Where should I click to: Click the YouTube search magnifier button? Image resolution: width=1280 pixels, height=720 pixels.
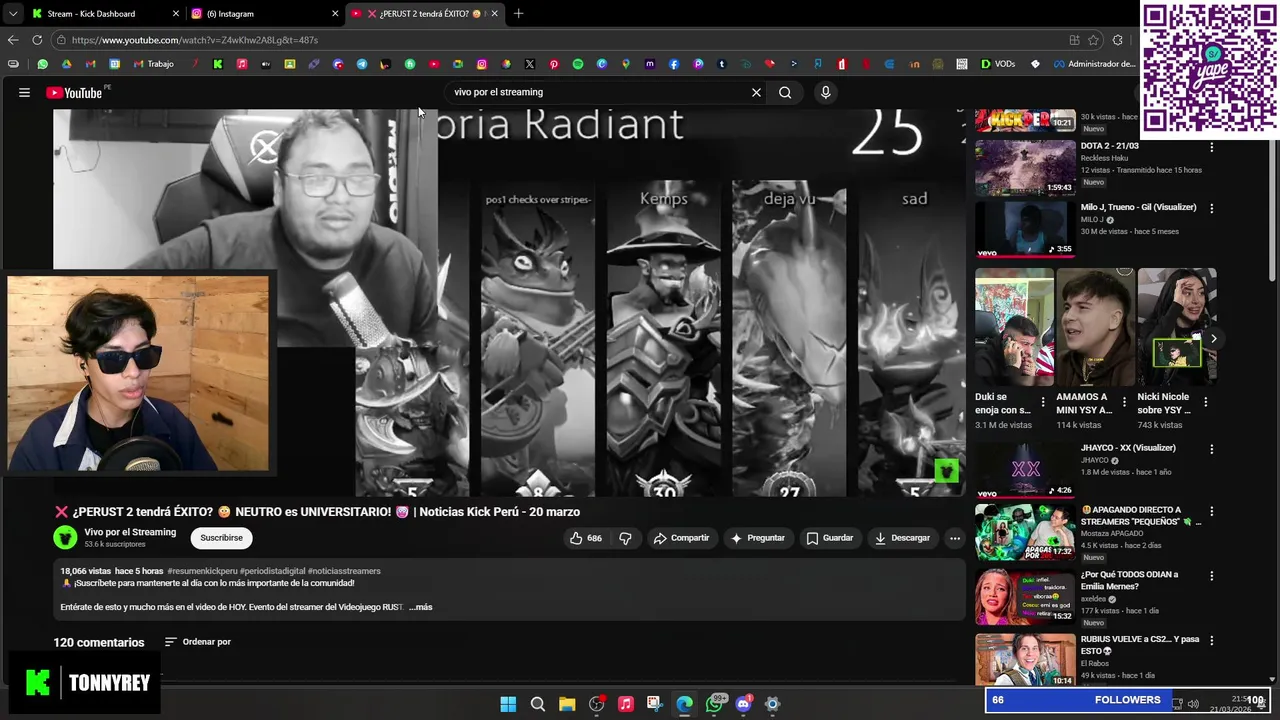coord(785,92)
